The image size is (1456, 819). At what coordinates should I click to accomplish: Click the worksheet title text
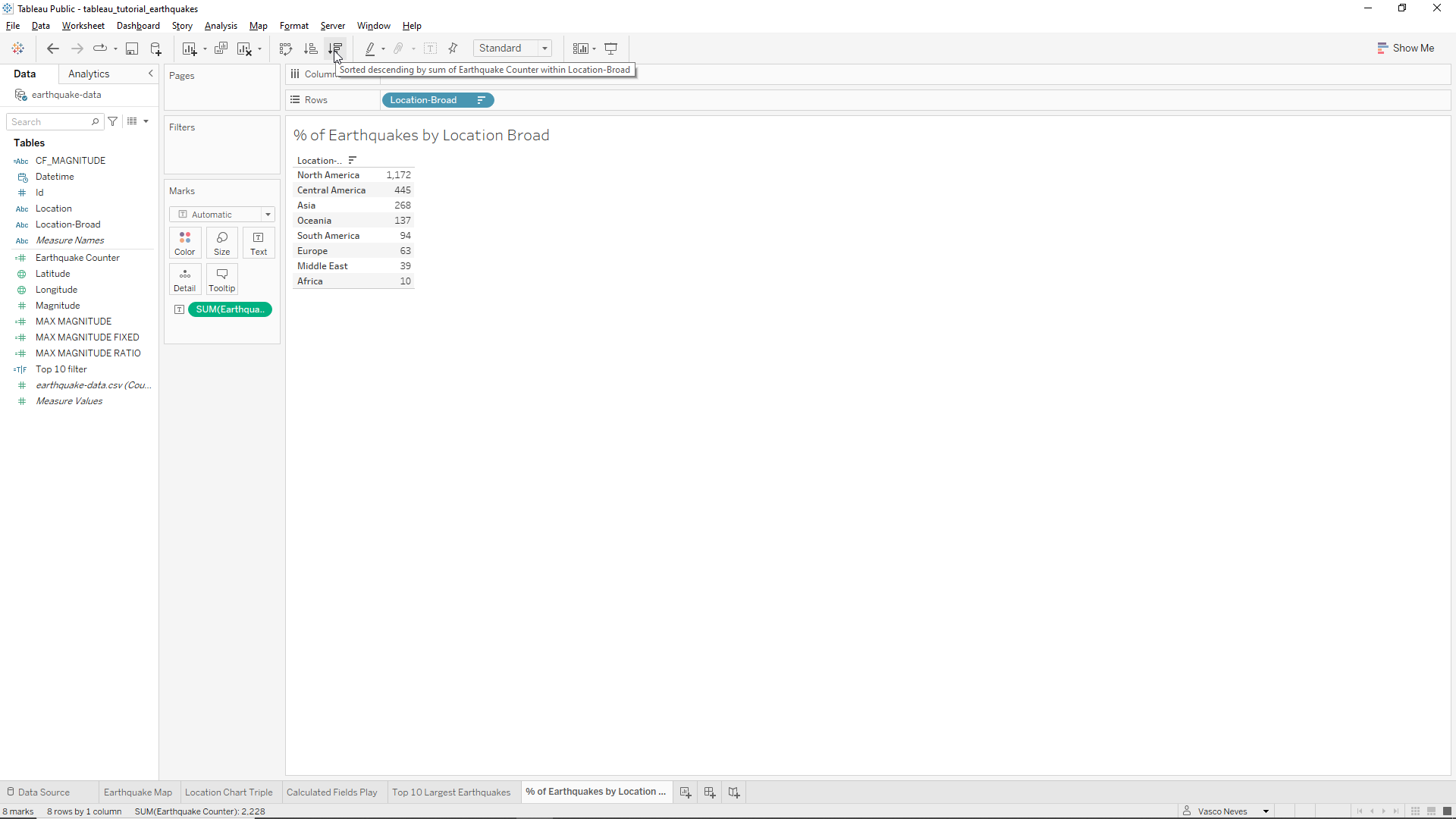(x=422, y=135)
